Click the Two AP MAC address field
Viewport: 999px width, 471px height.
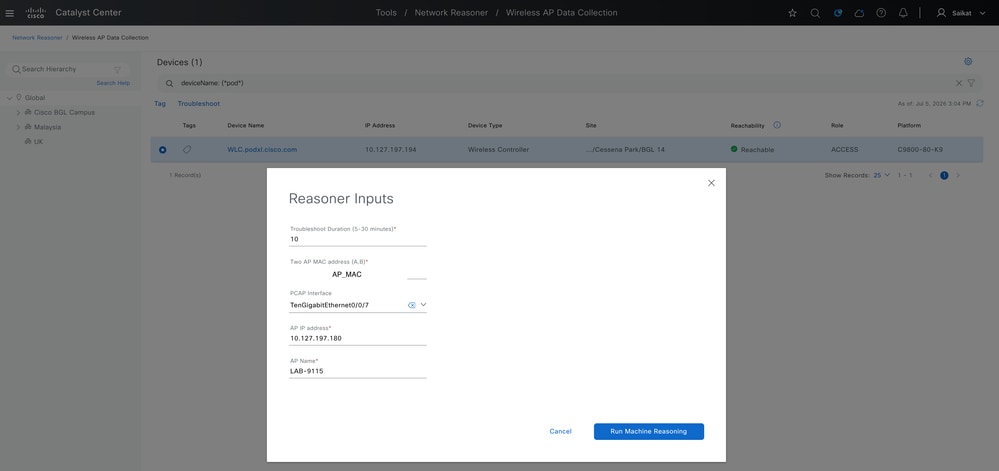(357, 274)
